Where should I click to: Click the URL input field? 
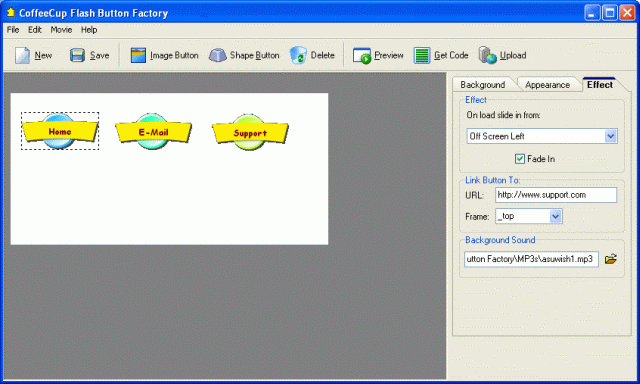556,195
